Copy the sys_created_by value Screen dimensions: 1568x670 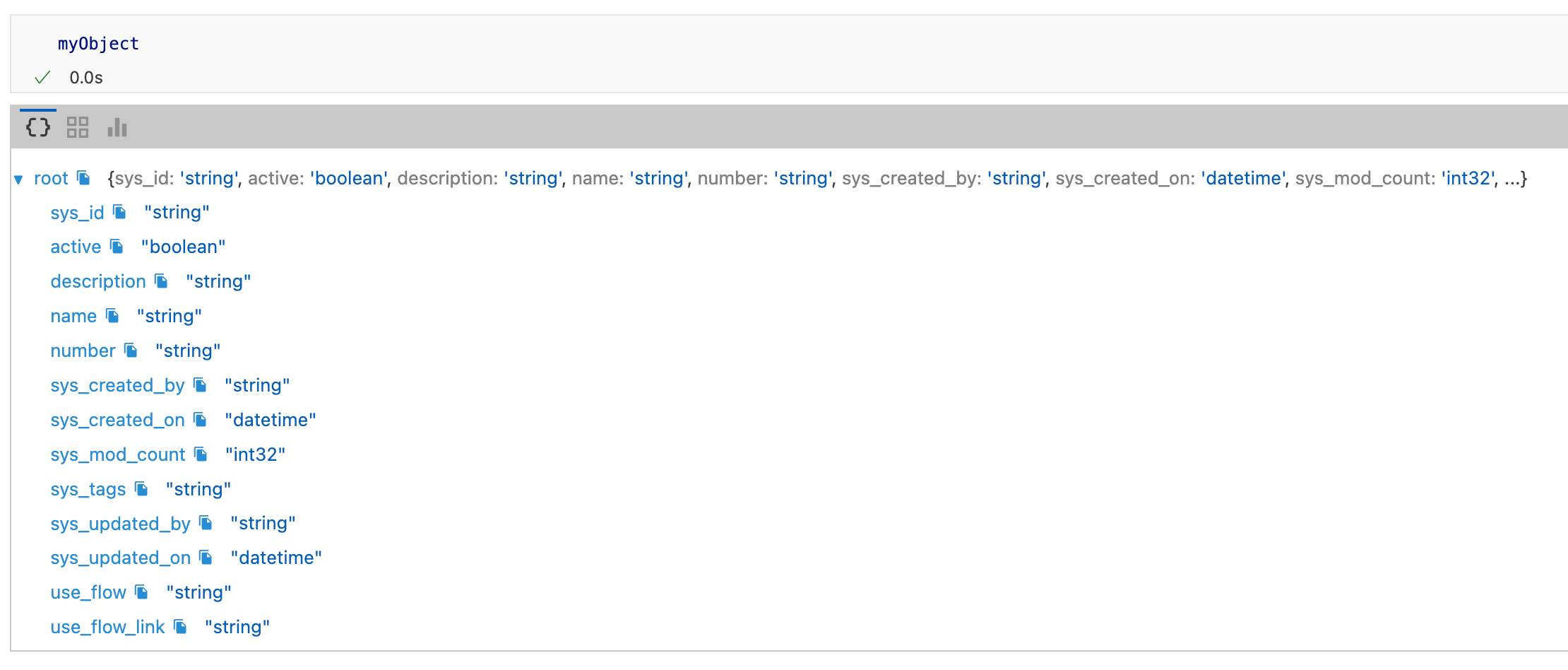click(x=201, y=385)
